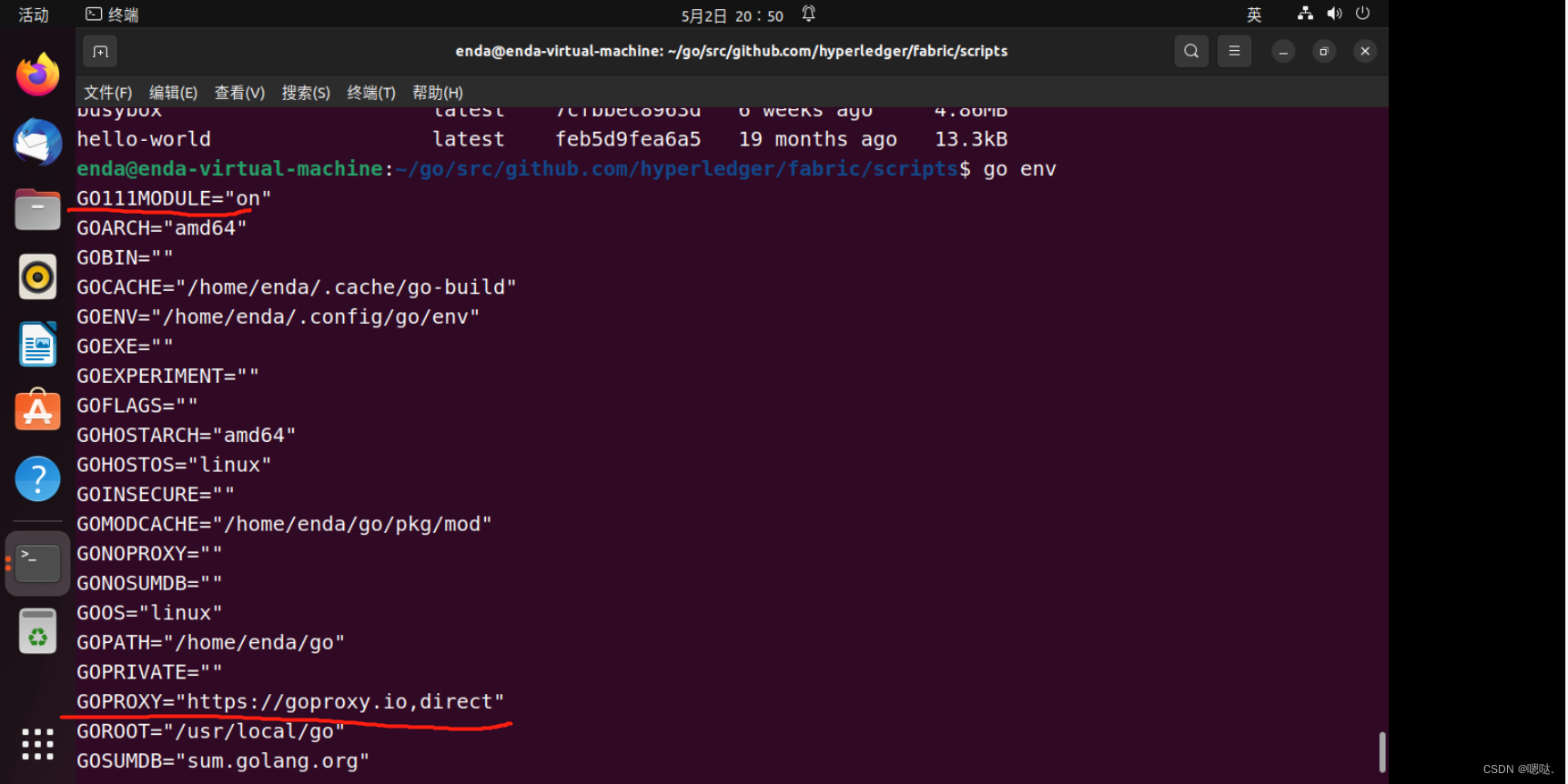
Task: Close the terminal window
Action: point(1365,52)
